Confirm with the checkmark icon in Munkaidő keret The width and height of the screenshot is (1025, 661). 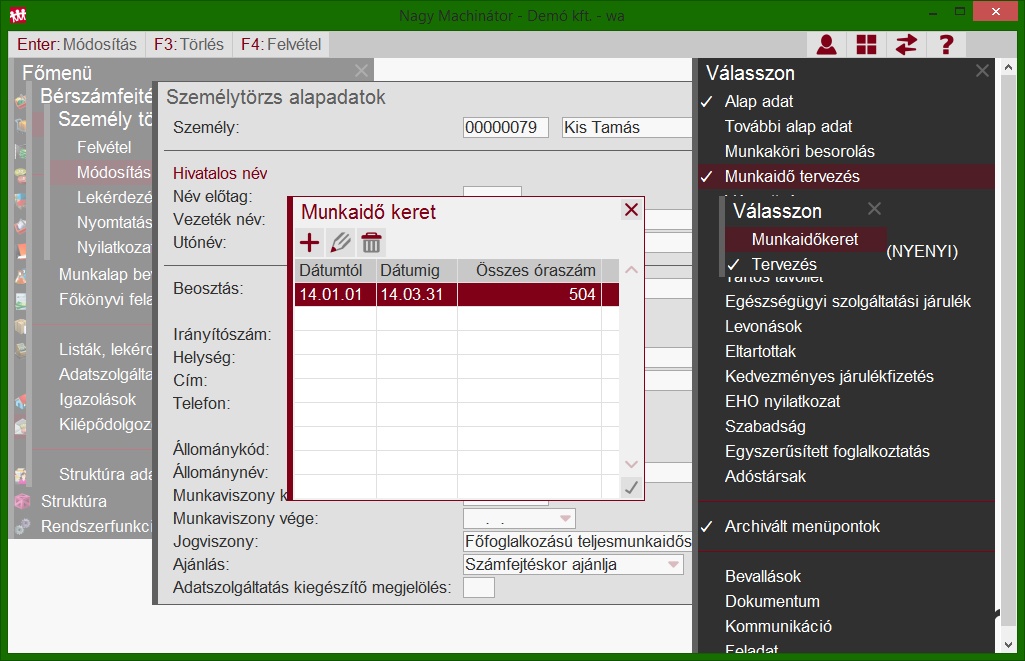631,487
